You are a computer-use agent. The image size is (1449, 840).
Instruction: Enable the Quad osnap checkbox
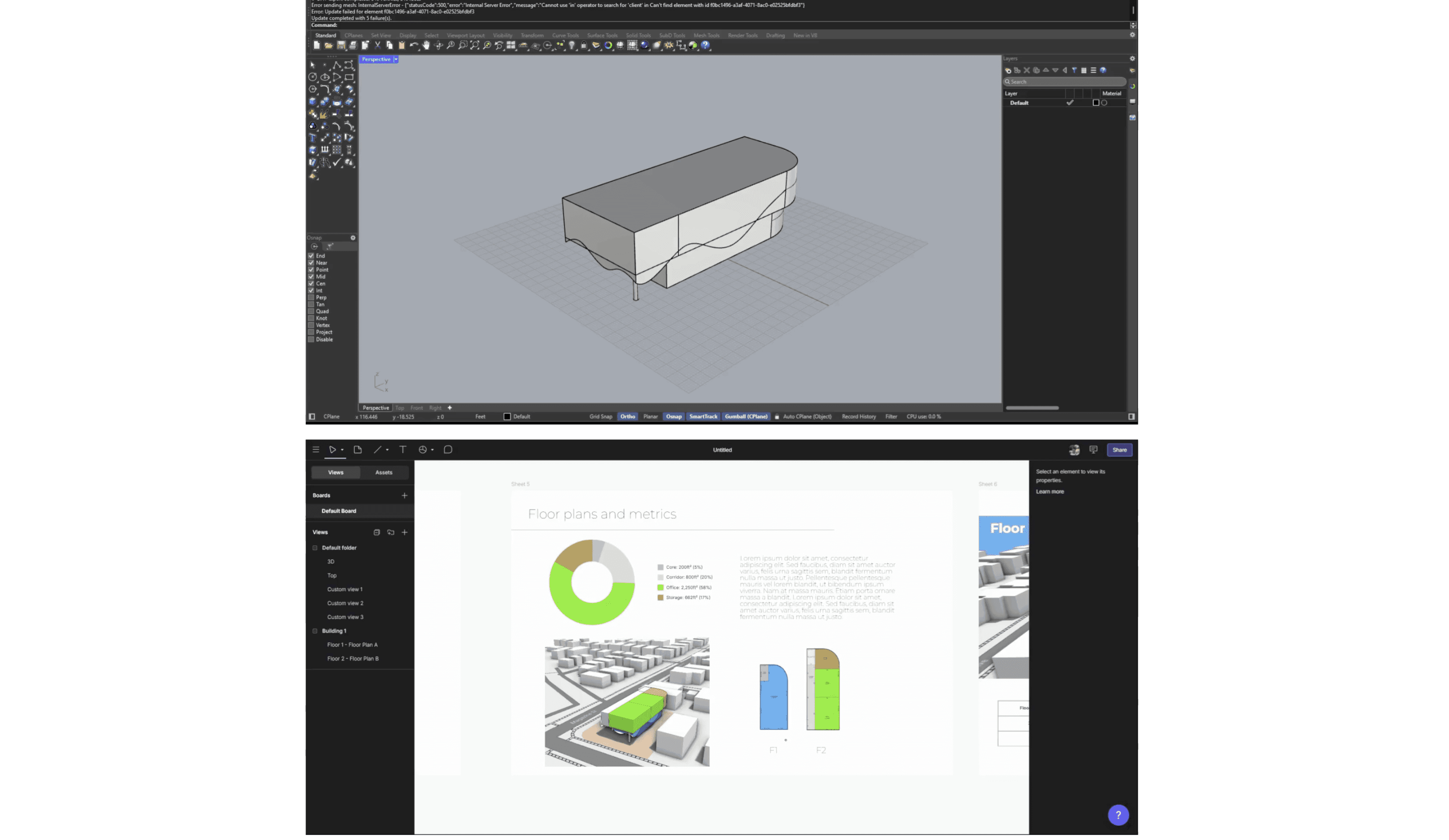pyautogui.click(x=311, y=312)
